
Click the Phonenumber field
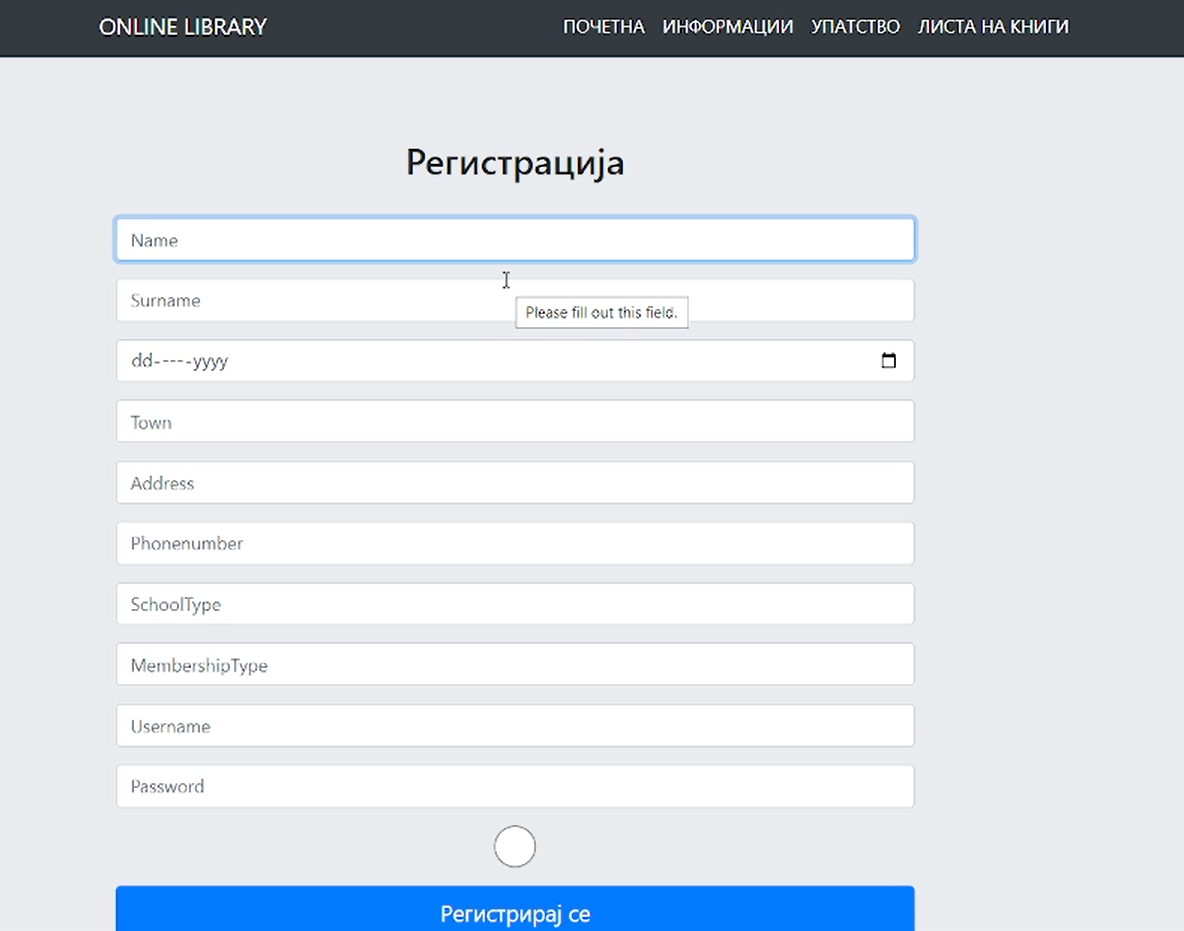(x=514, y=544)
